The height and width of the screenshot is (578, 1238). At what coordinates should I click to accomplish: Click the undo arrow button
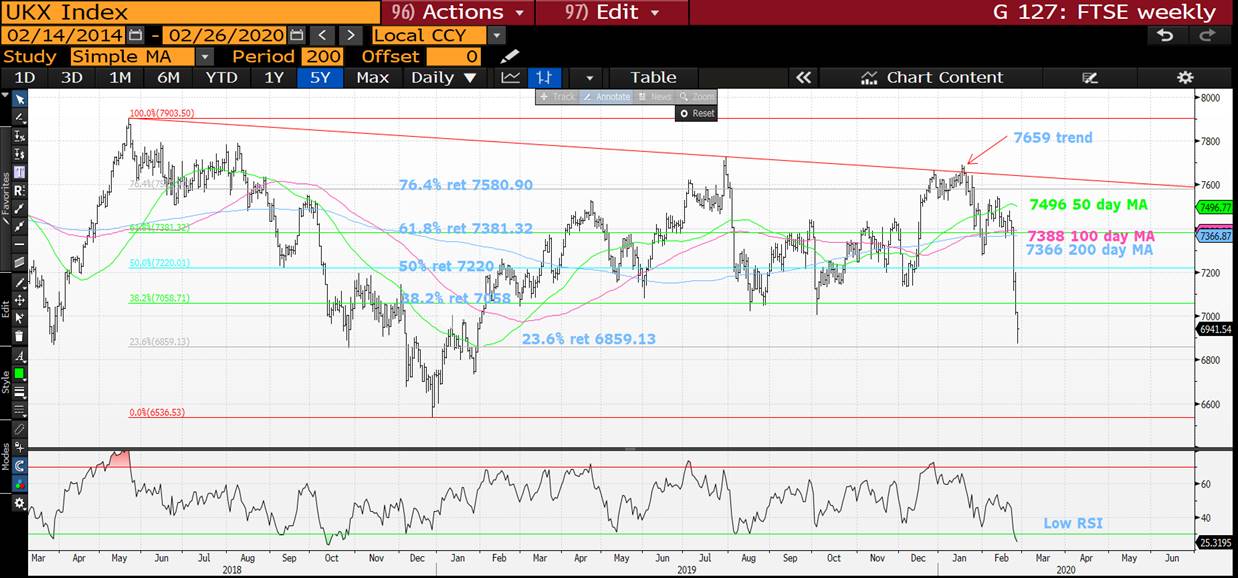point(1165,35)
